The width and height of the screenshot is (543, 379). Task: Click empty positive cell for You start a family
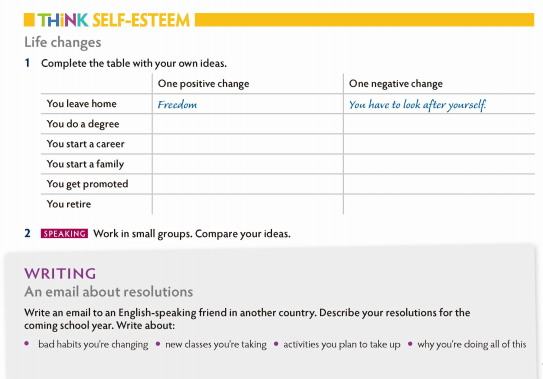coord(248,164)
